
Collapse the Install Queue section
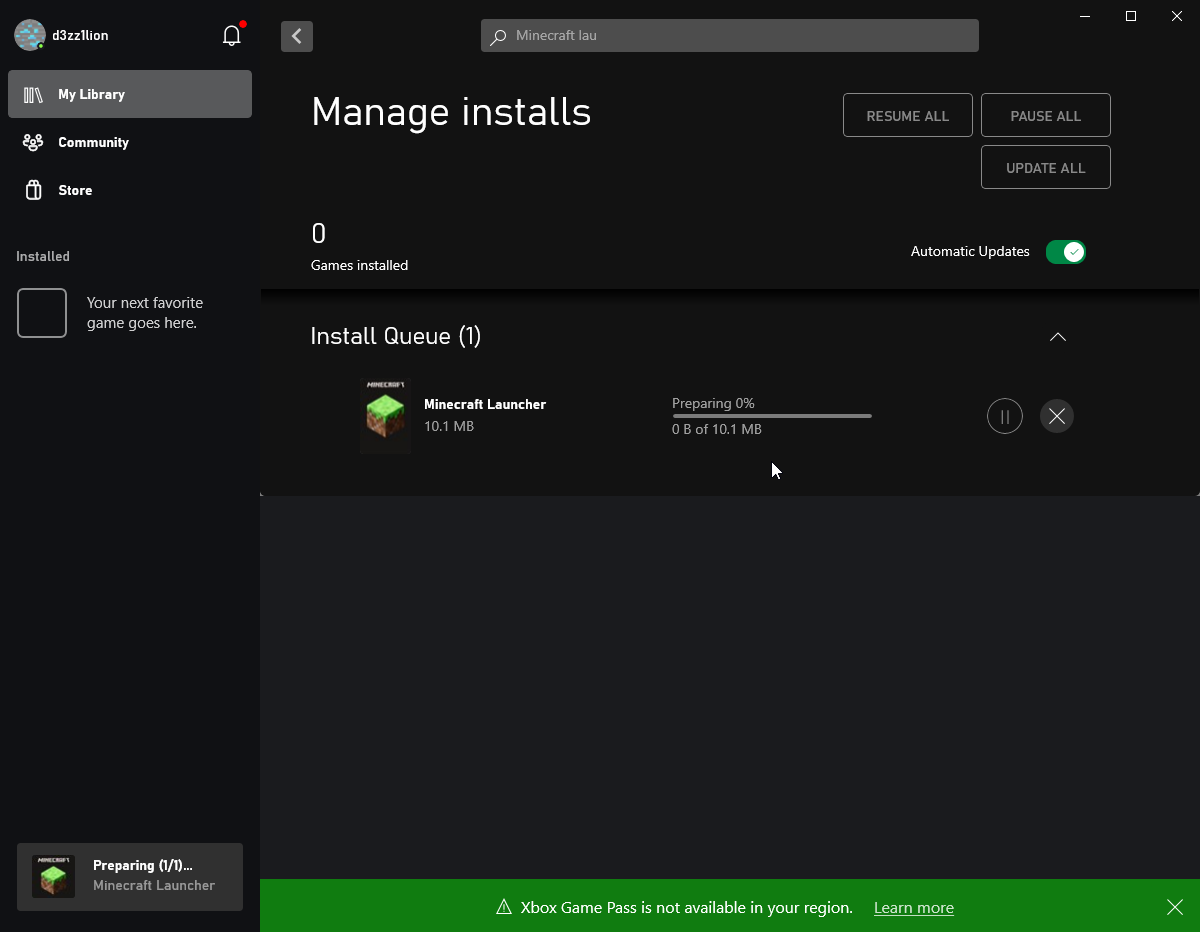tap(1057, 337)
